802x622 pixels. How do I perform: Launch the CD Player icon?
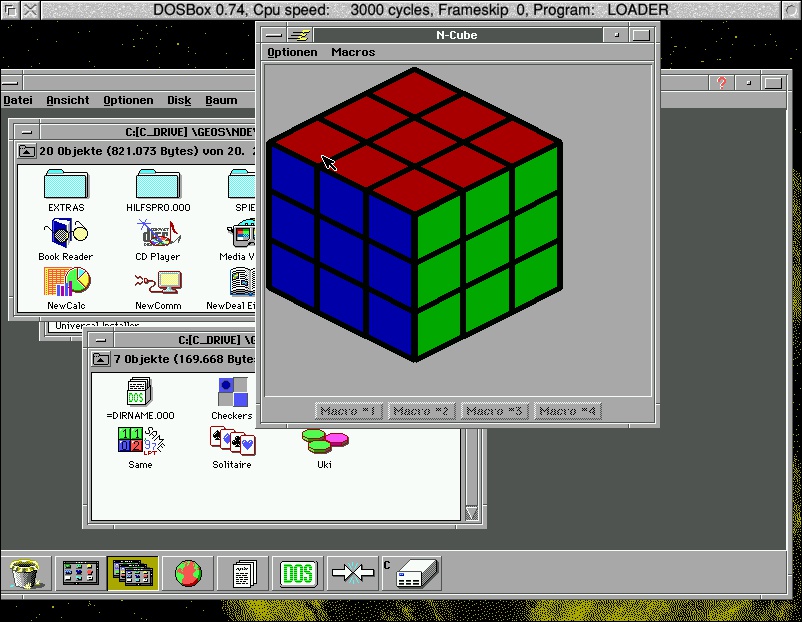157,234
